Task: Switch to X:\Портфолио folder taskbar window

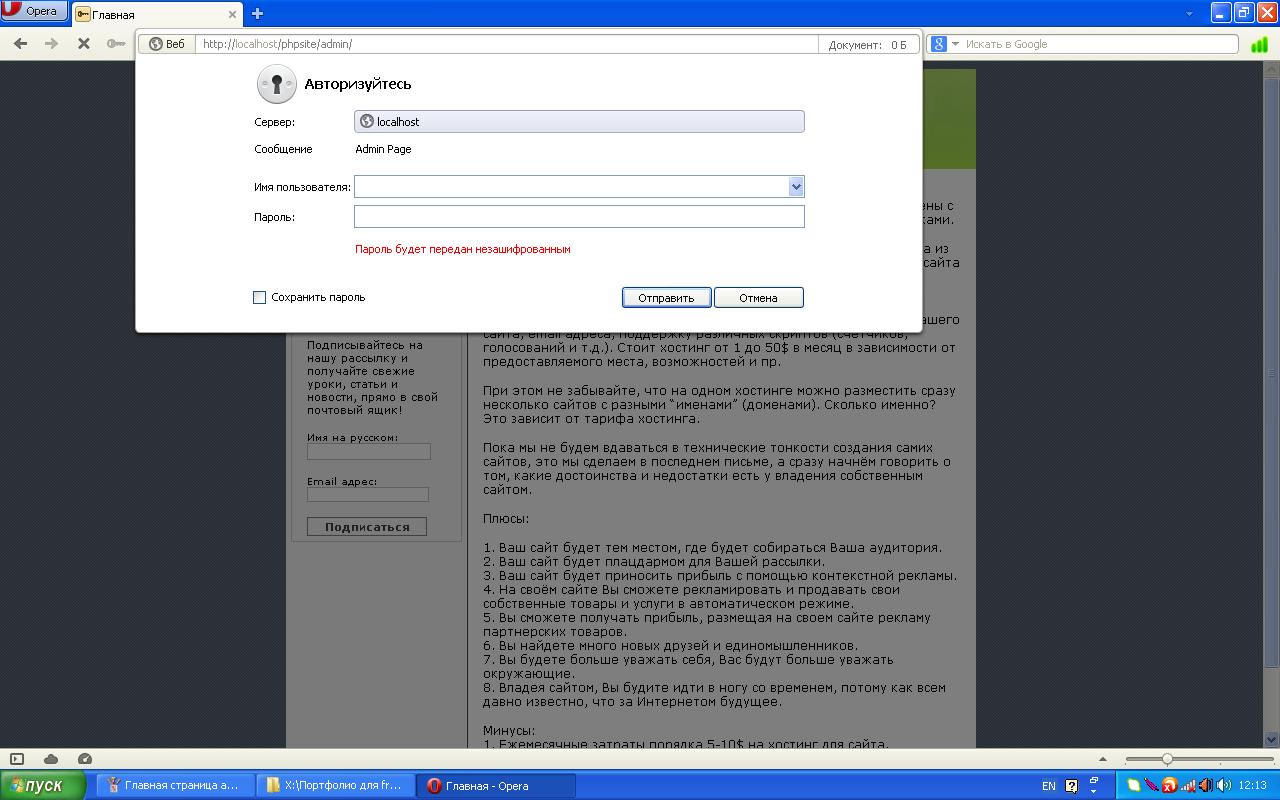Action: [336, 785]
